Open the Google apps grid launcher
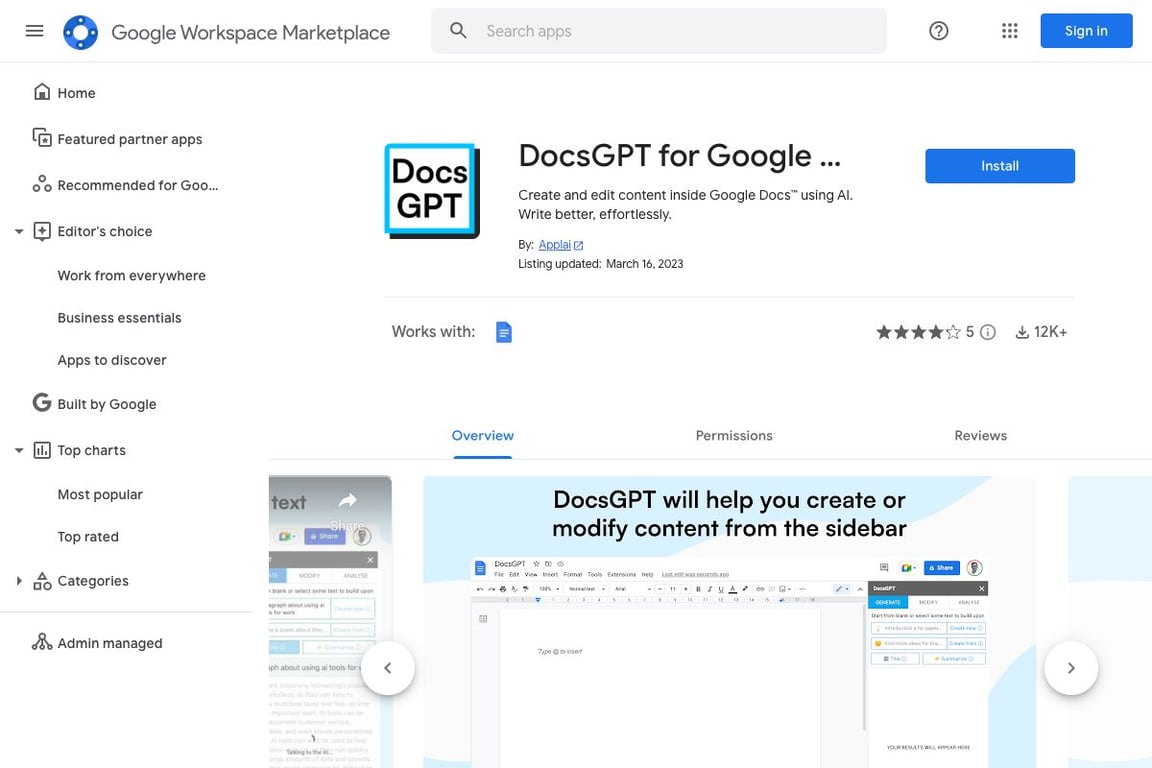This screenshot has width=1152, height=768. point(1009,31)
